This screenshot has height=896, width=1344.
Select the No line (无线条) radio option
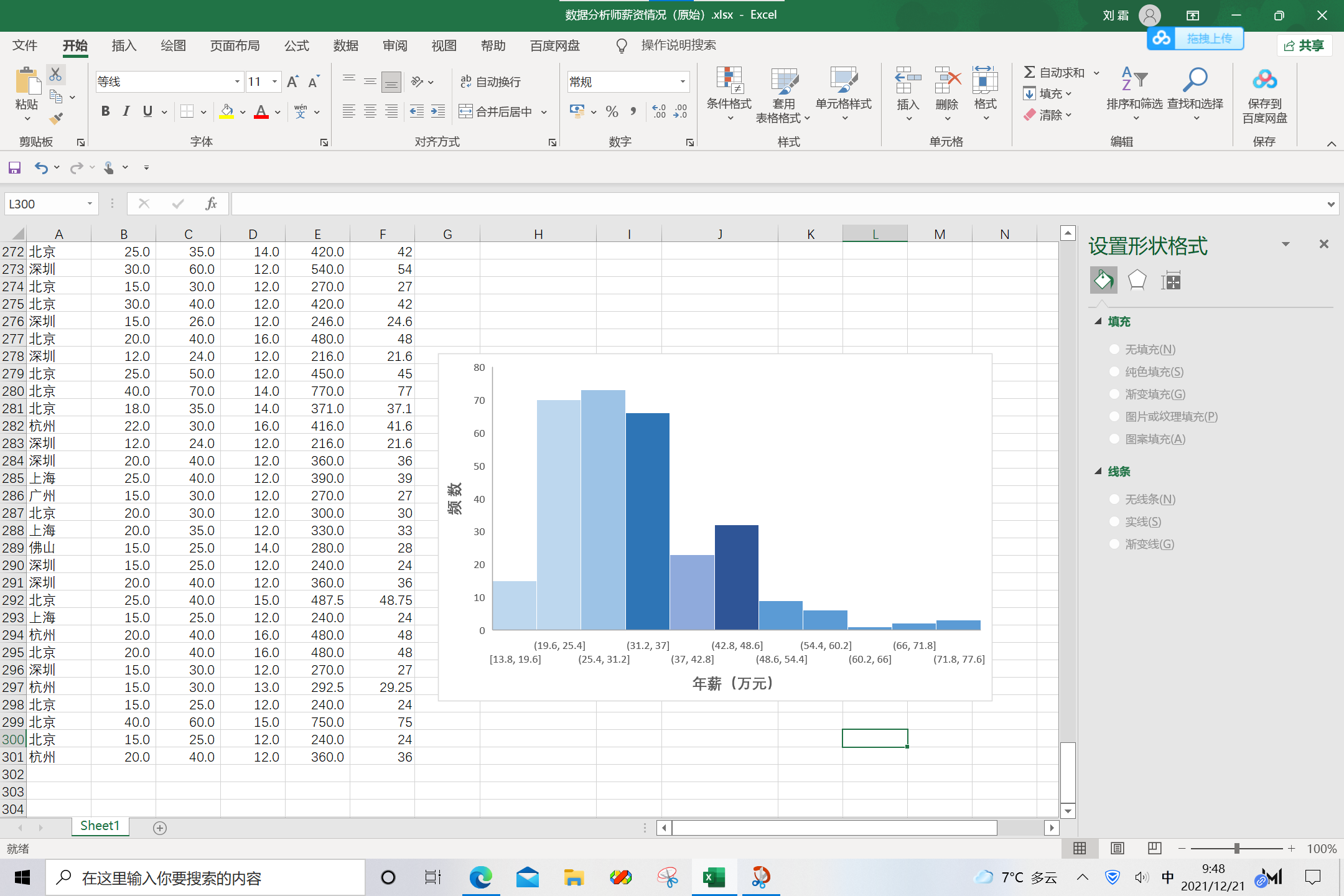(x=1114, y=499)
